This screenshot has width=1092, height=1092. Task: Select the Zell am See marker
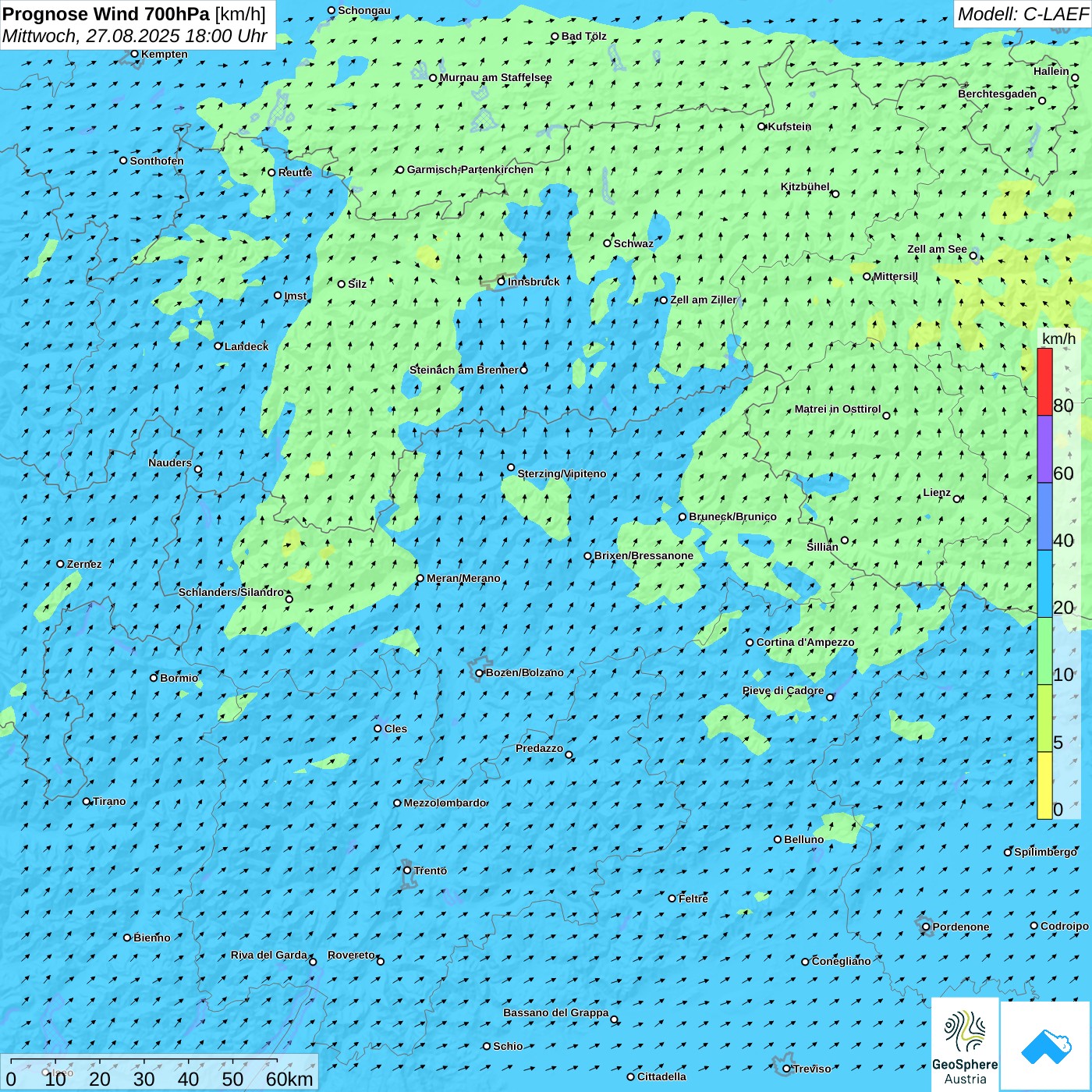click(973, 256)
